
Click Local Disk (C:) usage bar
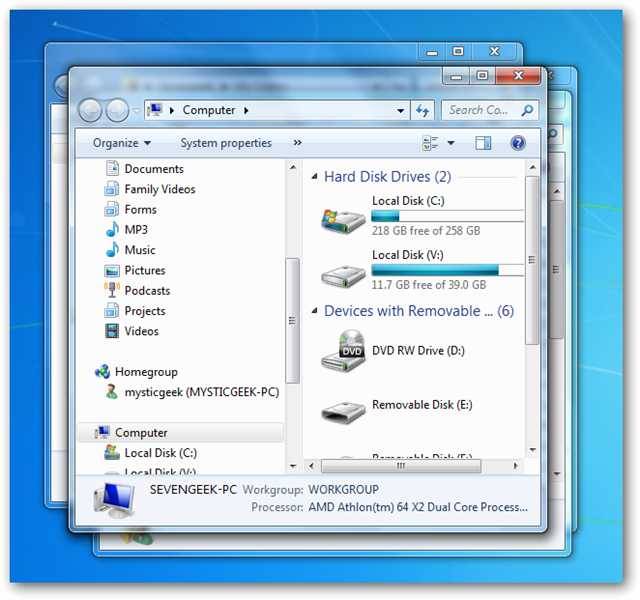pos(447,216)
